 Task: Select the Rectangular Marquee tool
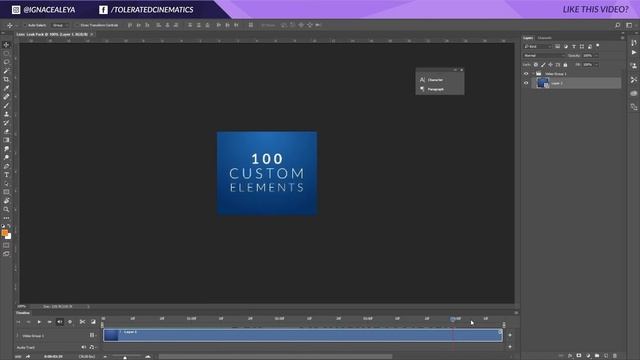pyautogui.click(x=6, y=53)
